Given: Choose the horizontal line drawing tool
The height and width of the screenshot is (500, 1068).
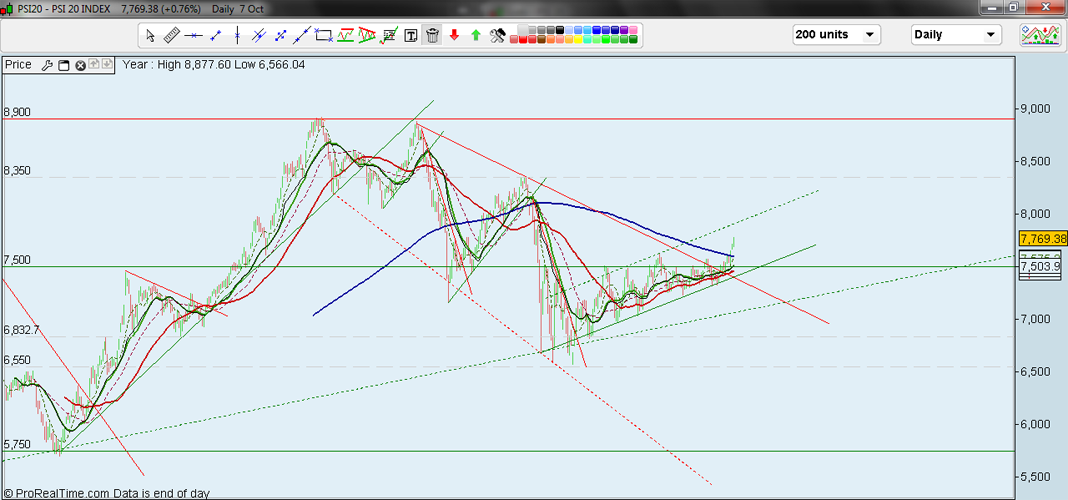Looking at the screenshot, I should tap(193, 35).
